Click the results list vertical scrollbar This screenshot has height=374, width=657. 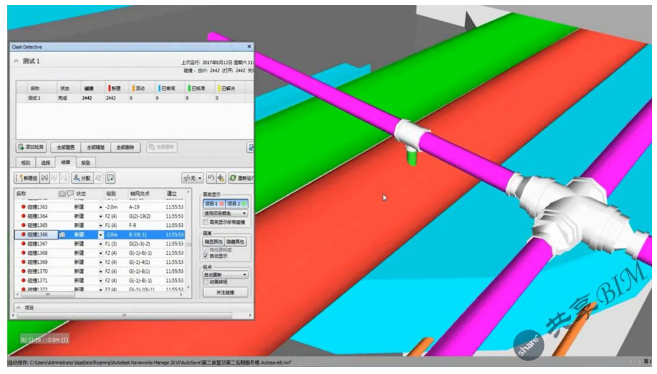(188, 241)
